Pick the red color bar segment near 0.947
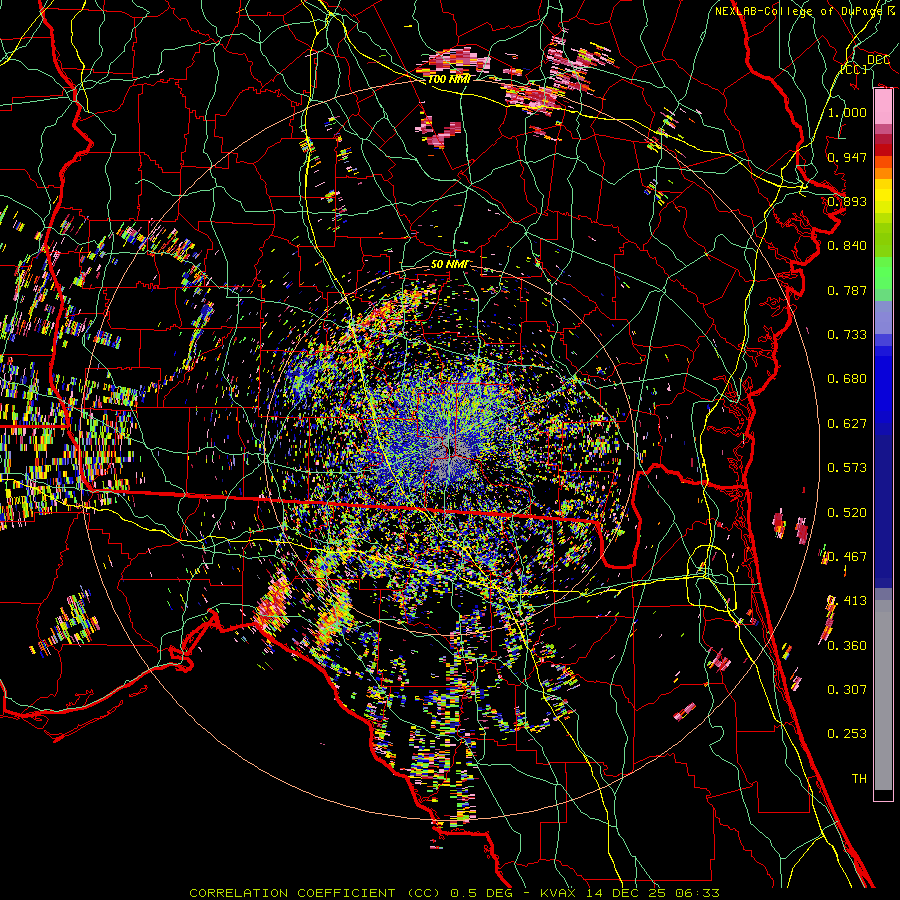This screenshot has height=900, width=900. coord(883,150)
